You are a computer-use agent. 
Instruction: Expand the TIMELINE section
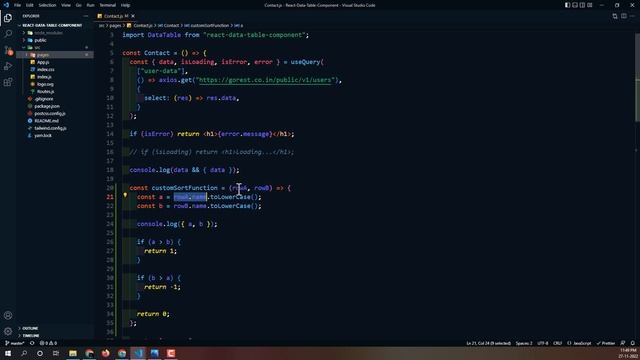coord(31,336)
